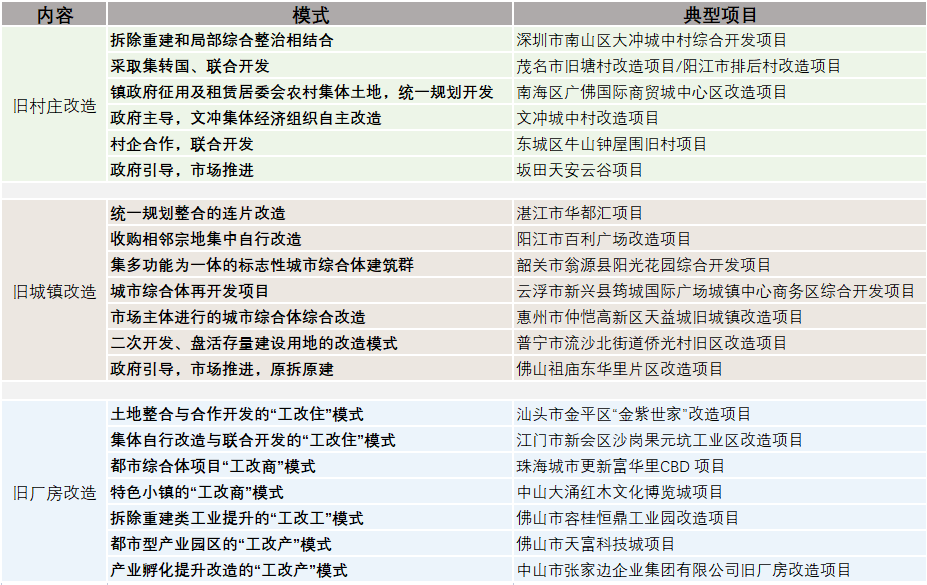Image resolution: width=927 pixels, height=585 pixels.
Task: Select the 坂田天安云谷项目 cell
Action: click(x=579, y=170)
